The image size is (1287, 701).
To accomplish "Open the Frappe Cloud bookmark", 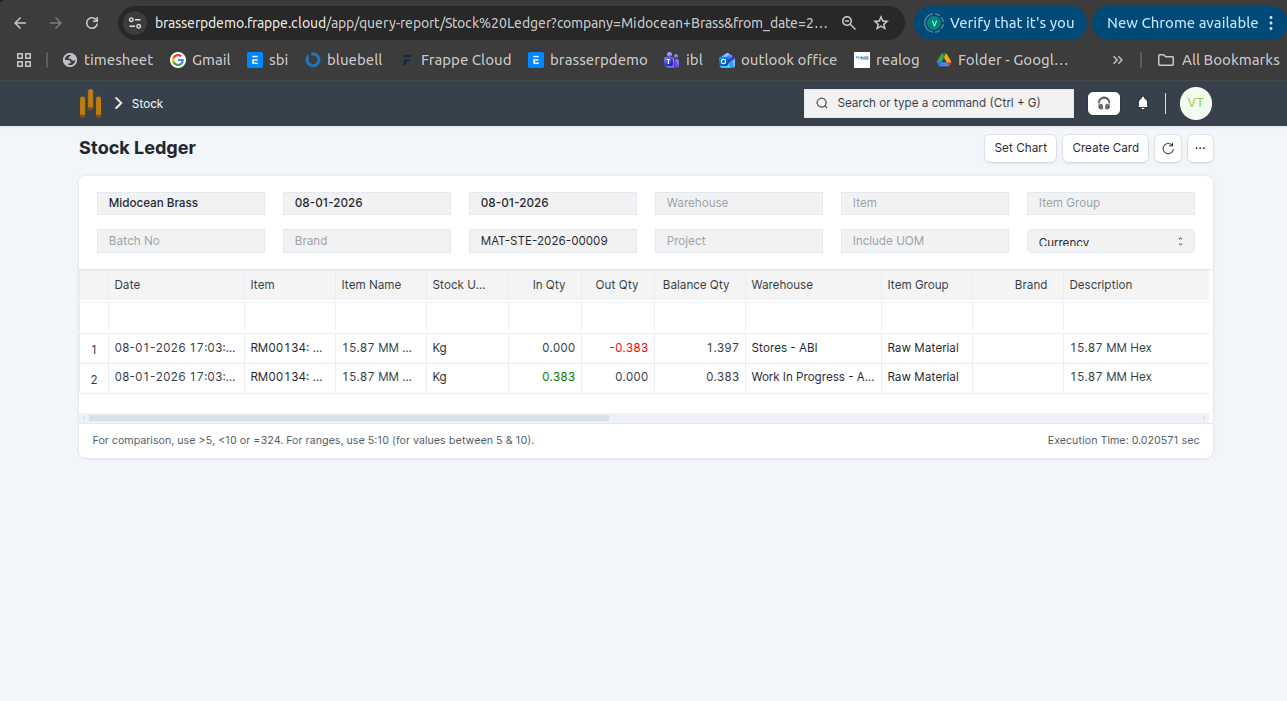I will [456, 60].
